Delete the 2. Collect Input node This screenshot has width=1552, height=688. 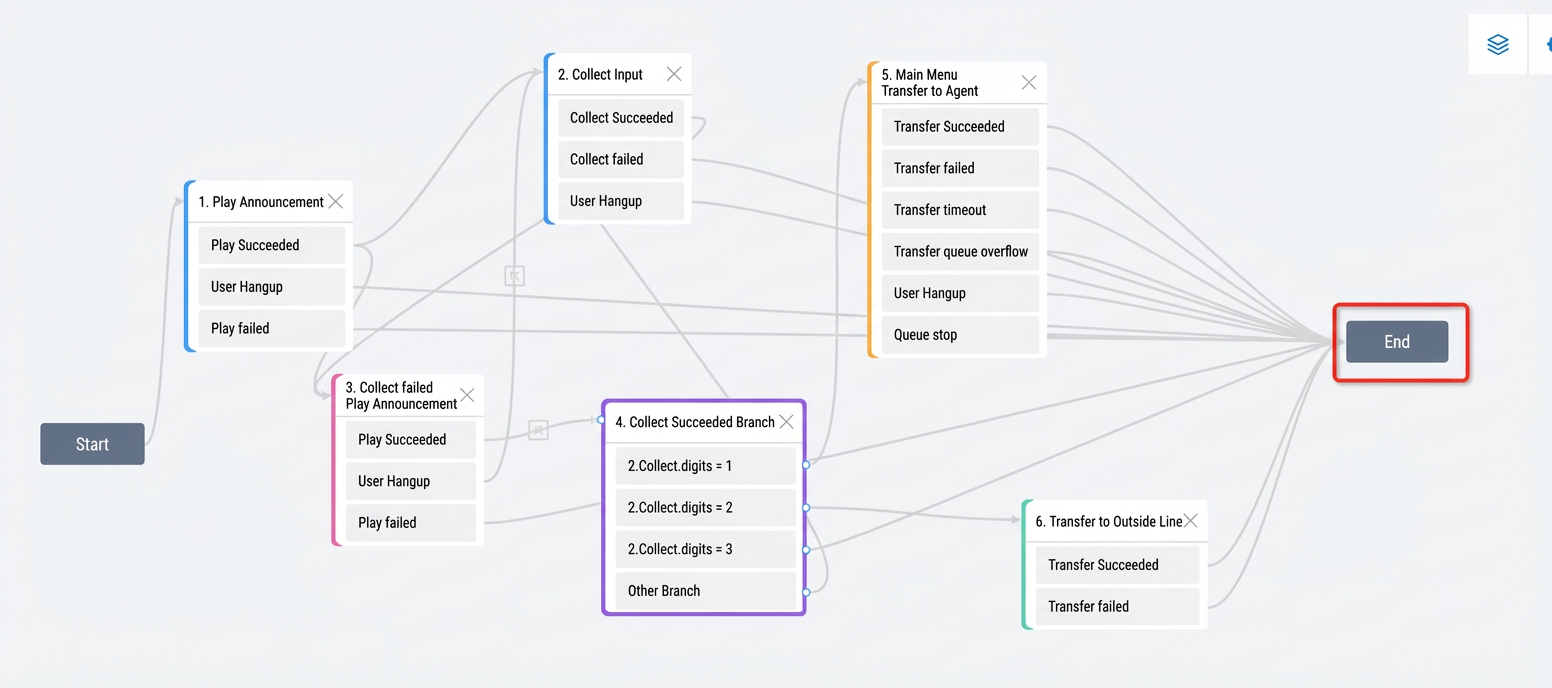pos(674,74)
